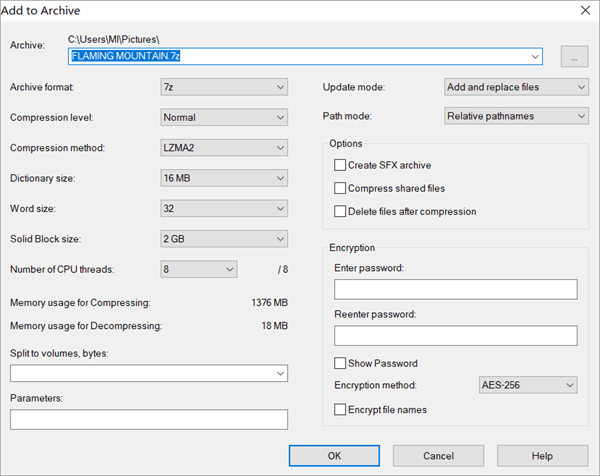Viewport: 600px width, 476px height.
Task: Open the Update mode dropdown
Action: tap(516, 87)
